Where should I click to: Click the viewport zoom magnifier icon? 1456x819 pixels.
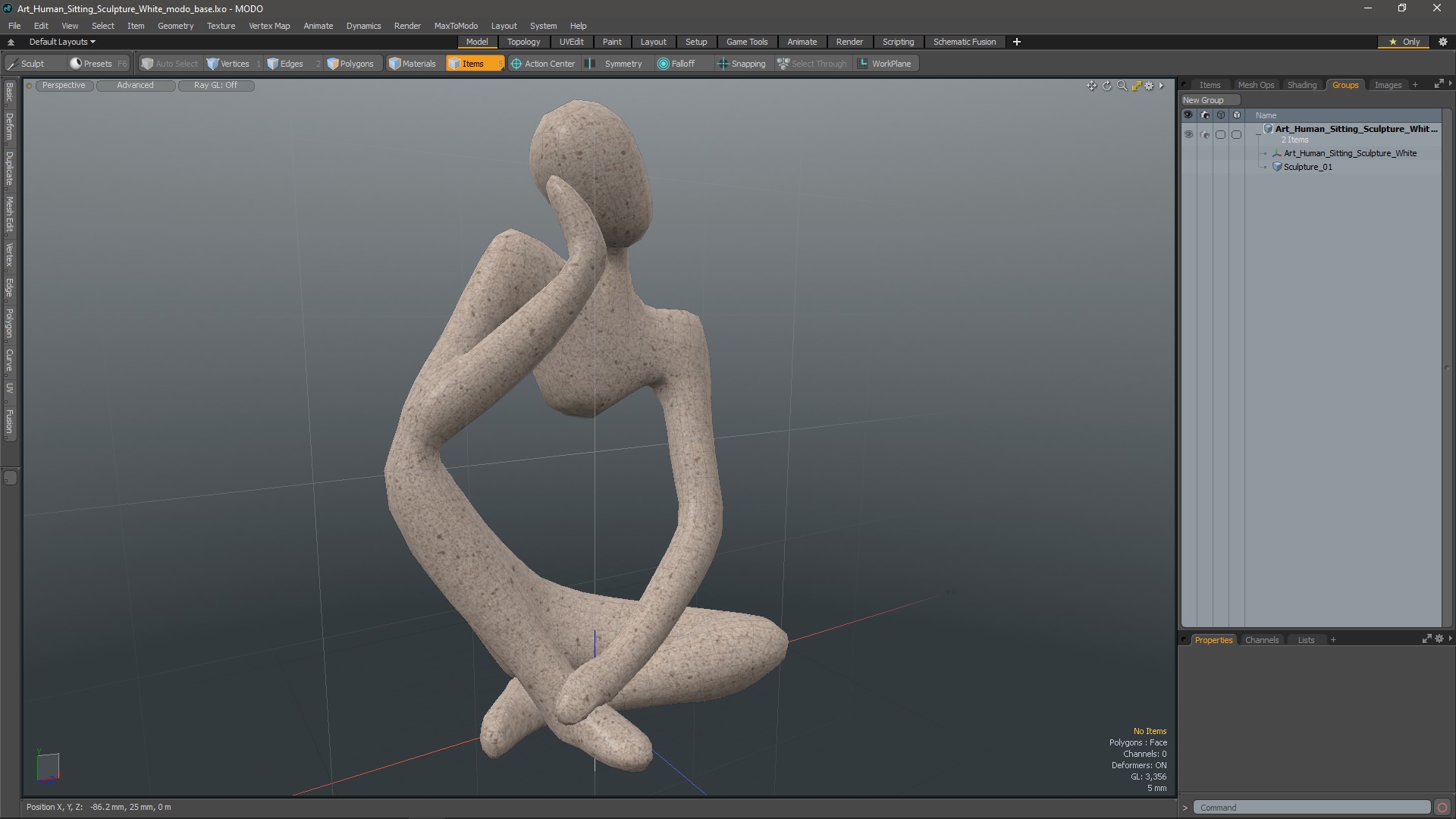point(1122,86)
